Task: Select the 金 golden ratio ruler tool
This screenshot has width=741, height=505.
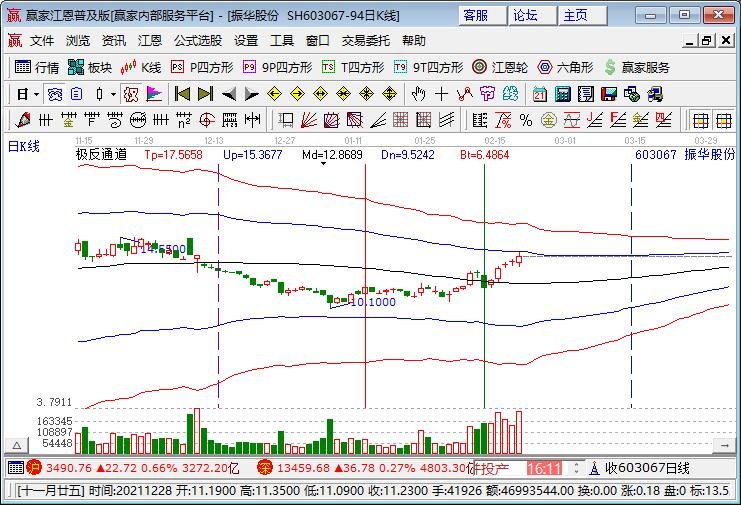Action: coord(69,120)
